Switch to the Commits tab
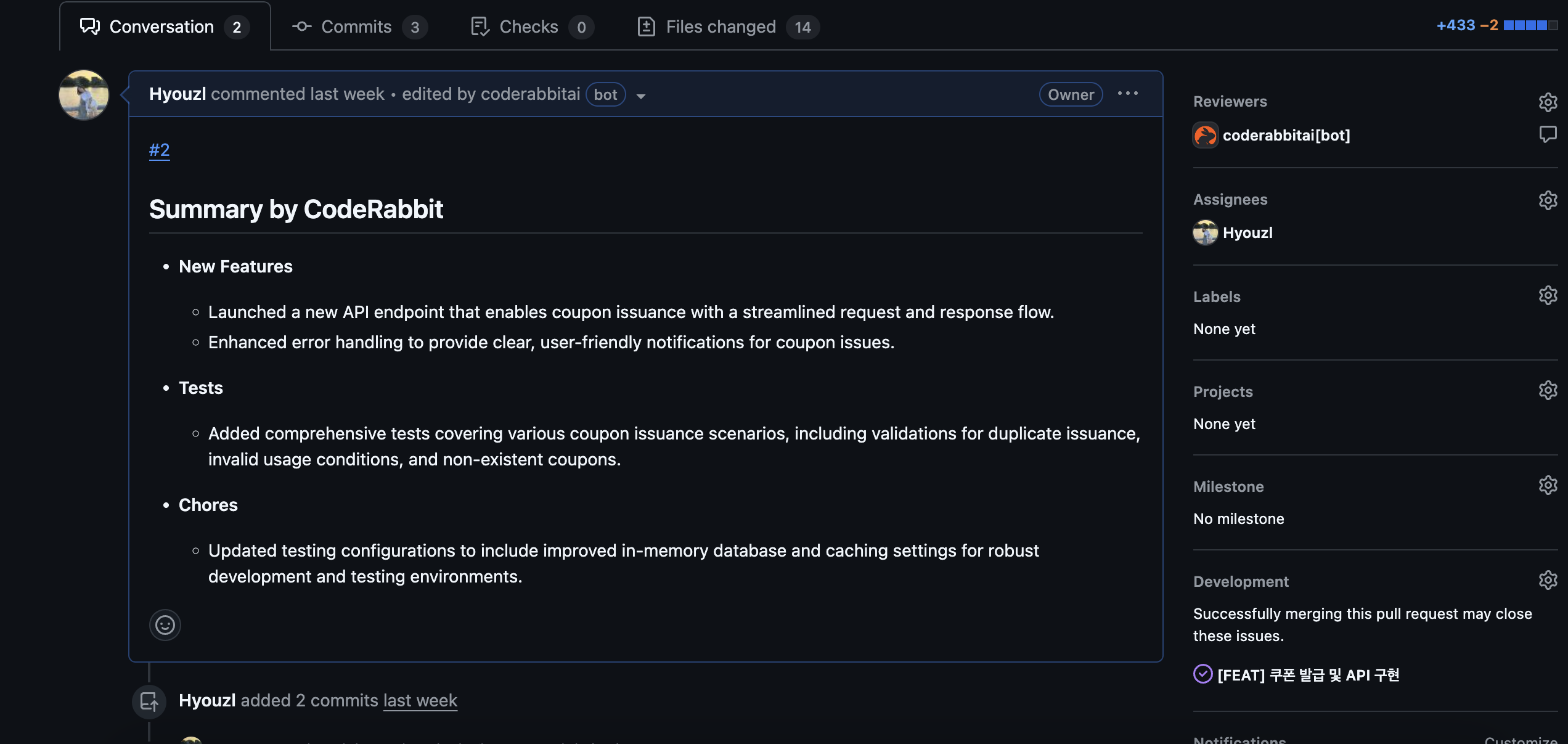Viewport: 1568px width, 744px height. tap(356, 27)
